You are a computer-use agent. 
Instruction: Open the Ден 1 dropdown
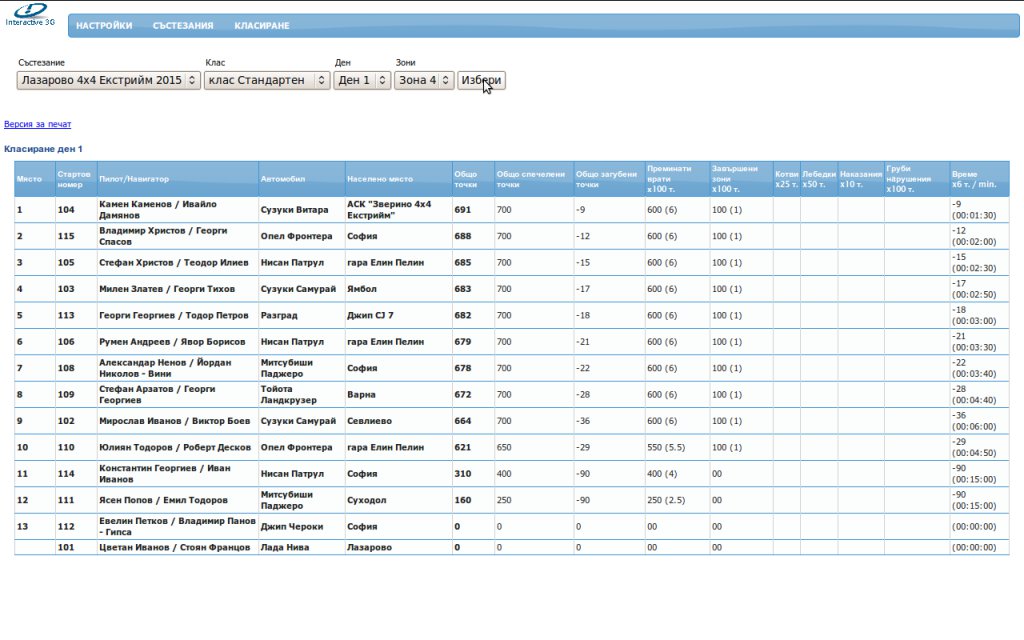point(362,80)
